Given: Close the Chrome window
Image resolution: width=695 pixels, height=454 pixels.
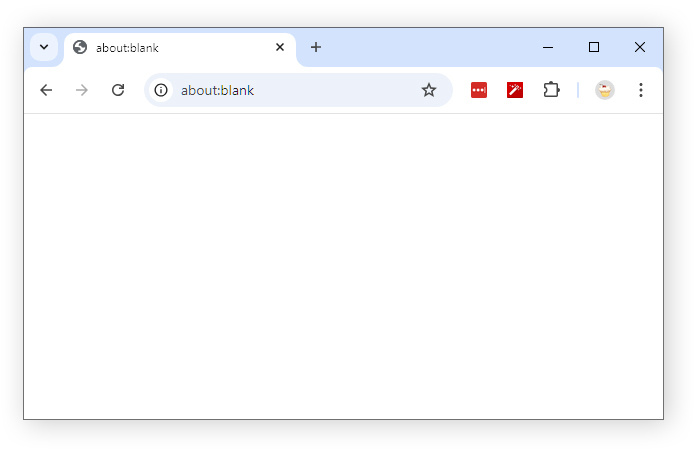Looking at the screenshot, I should point(640,47).
